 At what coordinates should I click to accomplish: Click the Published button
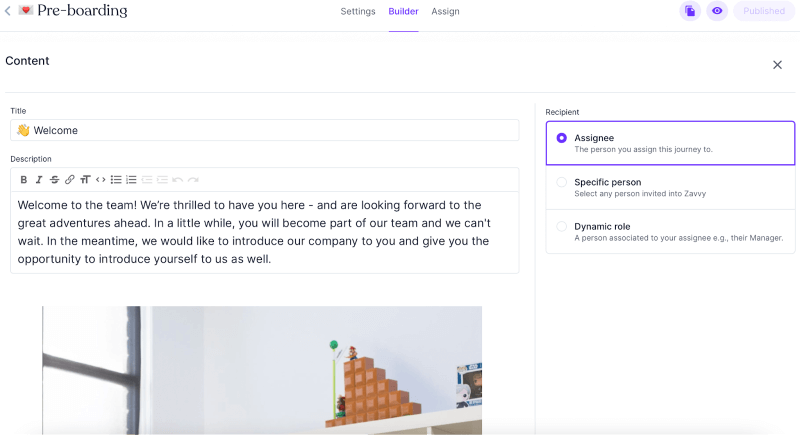764,11
